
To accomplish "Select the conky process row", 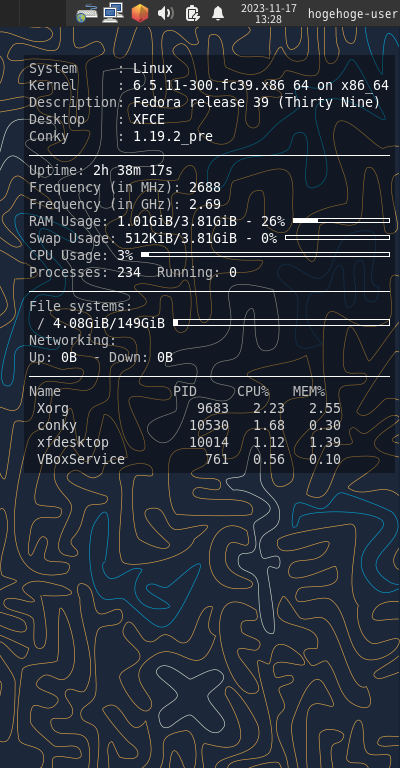I will click(x=185, y=426).
